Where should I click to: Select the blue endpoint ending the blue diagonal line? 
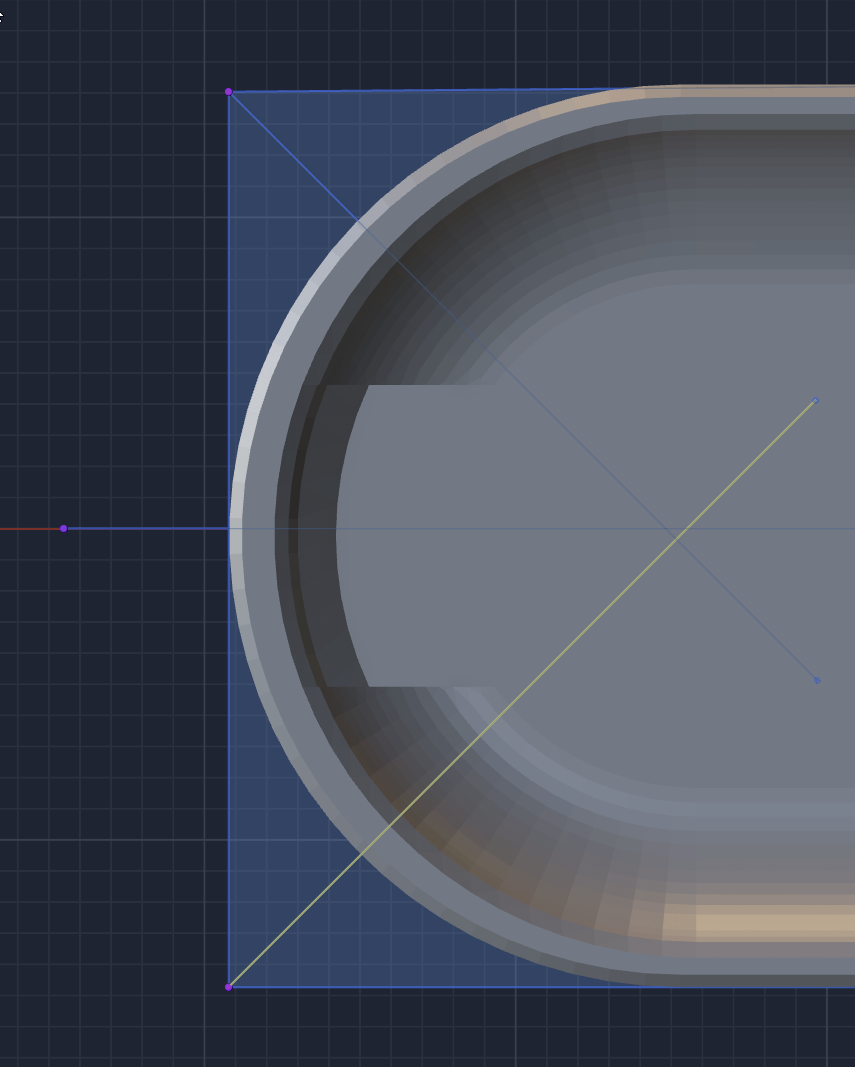817,680
